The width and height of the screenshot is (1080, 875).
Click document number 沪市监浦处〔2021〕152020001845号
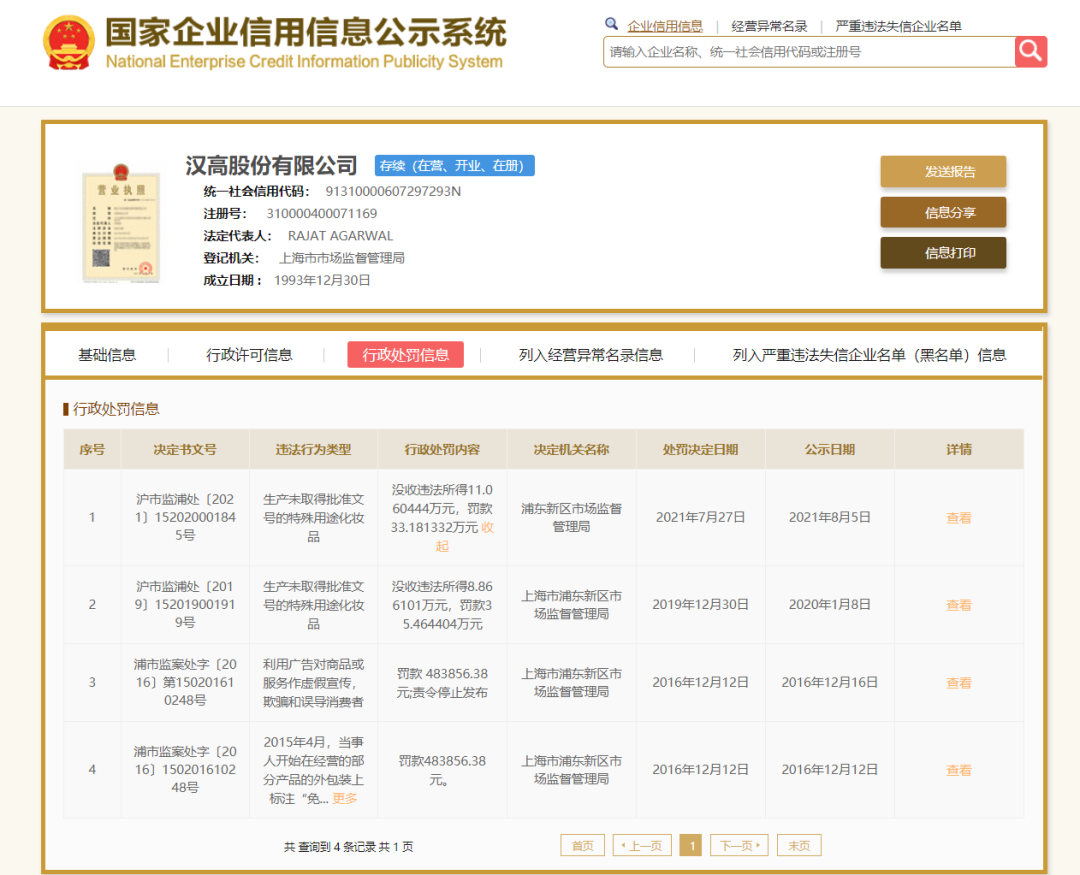pyautogui.click(x=185, y=517)
